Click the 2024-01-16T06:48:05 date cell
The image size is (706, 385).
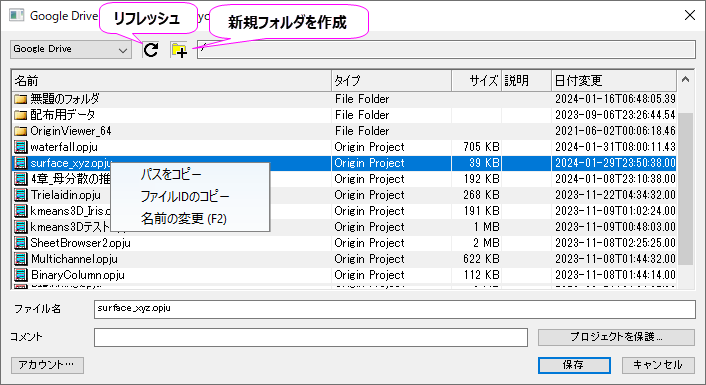tap(615, 99)
